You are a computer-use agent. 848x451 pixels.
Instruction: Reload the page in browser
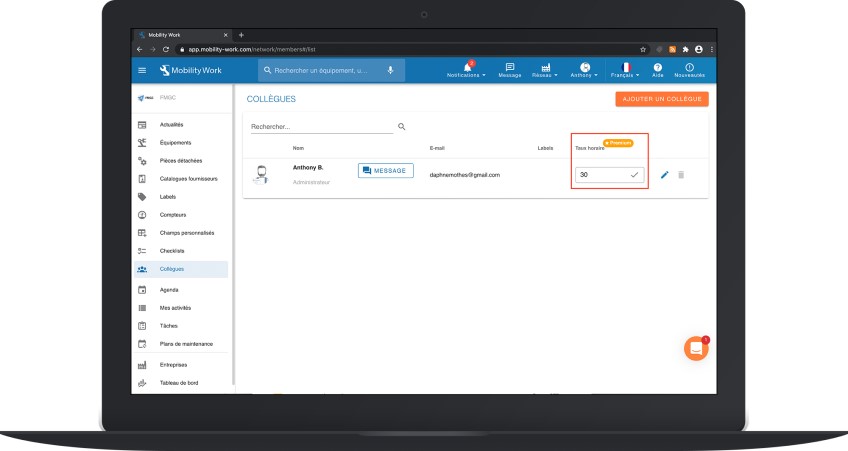point(166,49)
